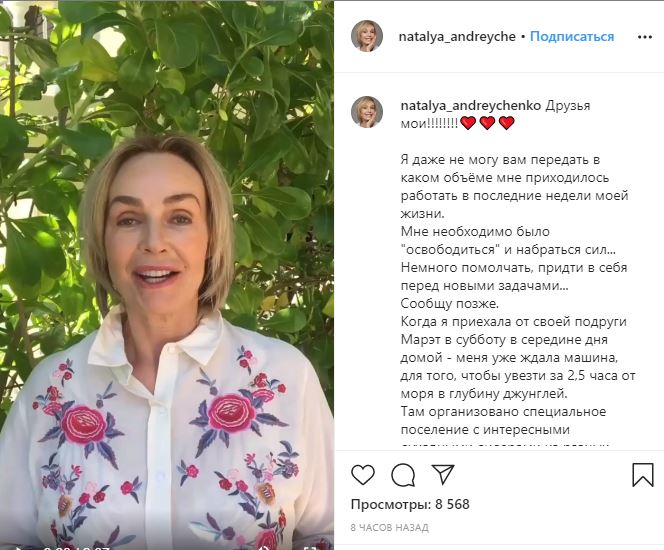
Task: Open natalya_andreyche profile from header
Action: (457, 37)
